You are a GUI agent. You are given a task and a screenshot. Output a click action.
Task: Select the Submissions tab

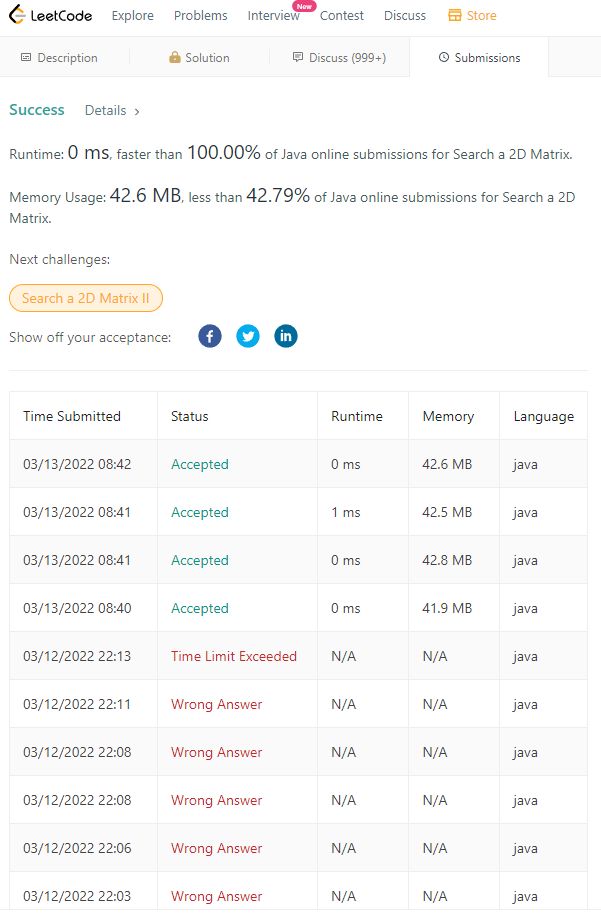pos(479,58)
